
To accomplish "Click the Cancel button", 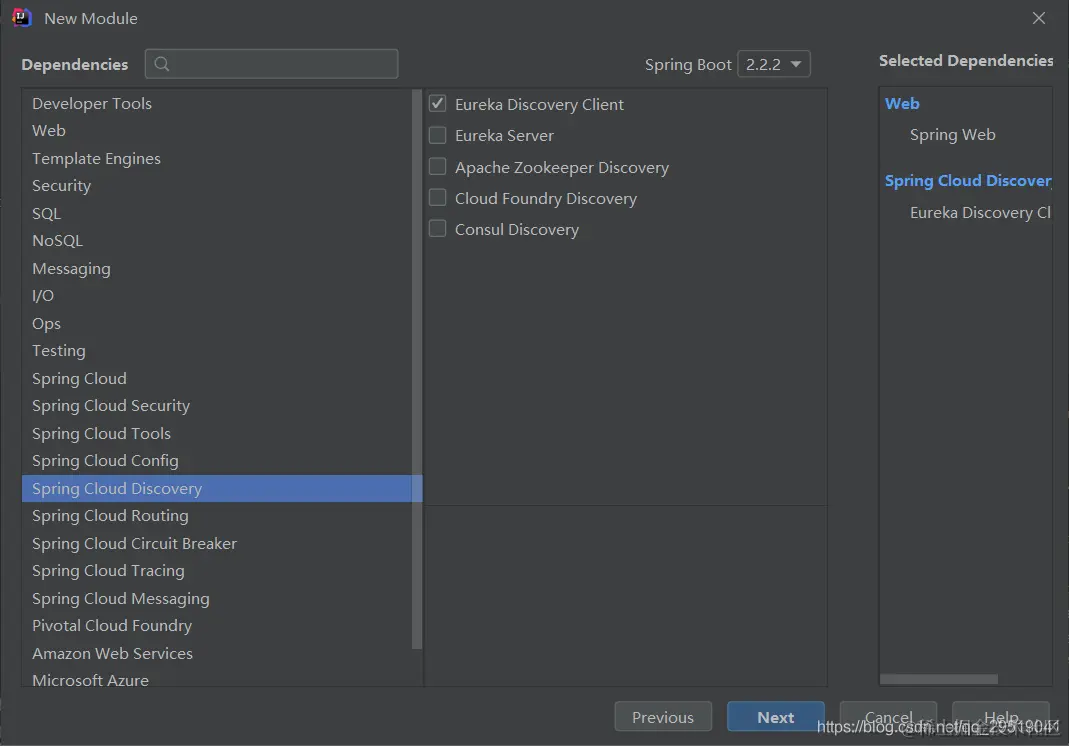I will pos(888,717).
